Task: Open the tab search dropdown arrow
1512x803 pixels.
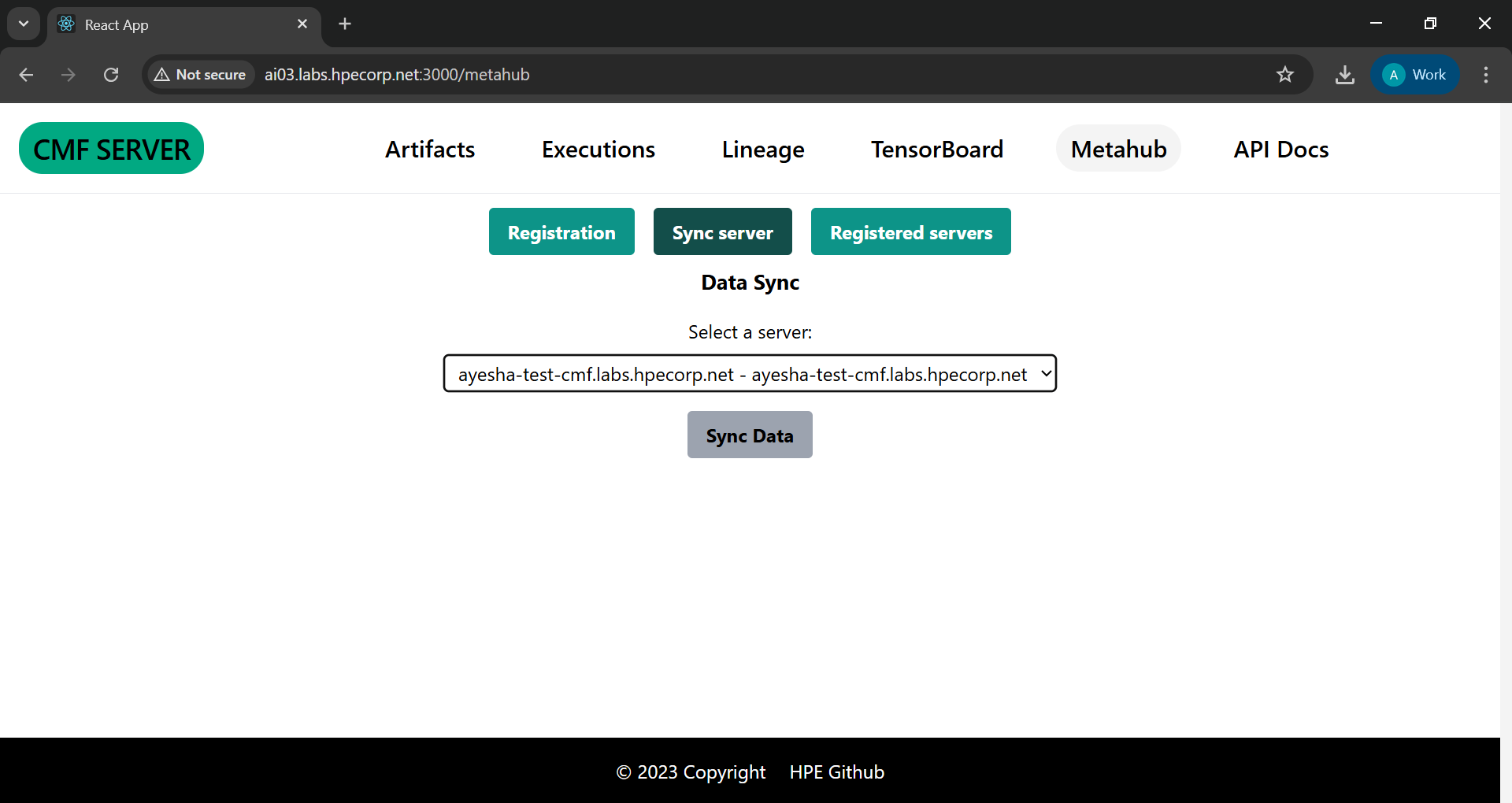Action: (24, 24)
